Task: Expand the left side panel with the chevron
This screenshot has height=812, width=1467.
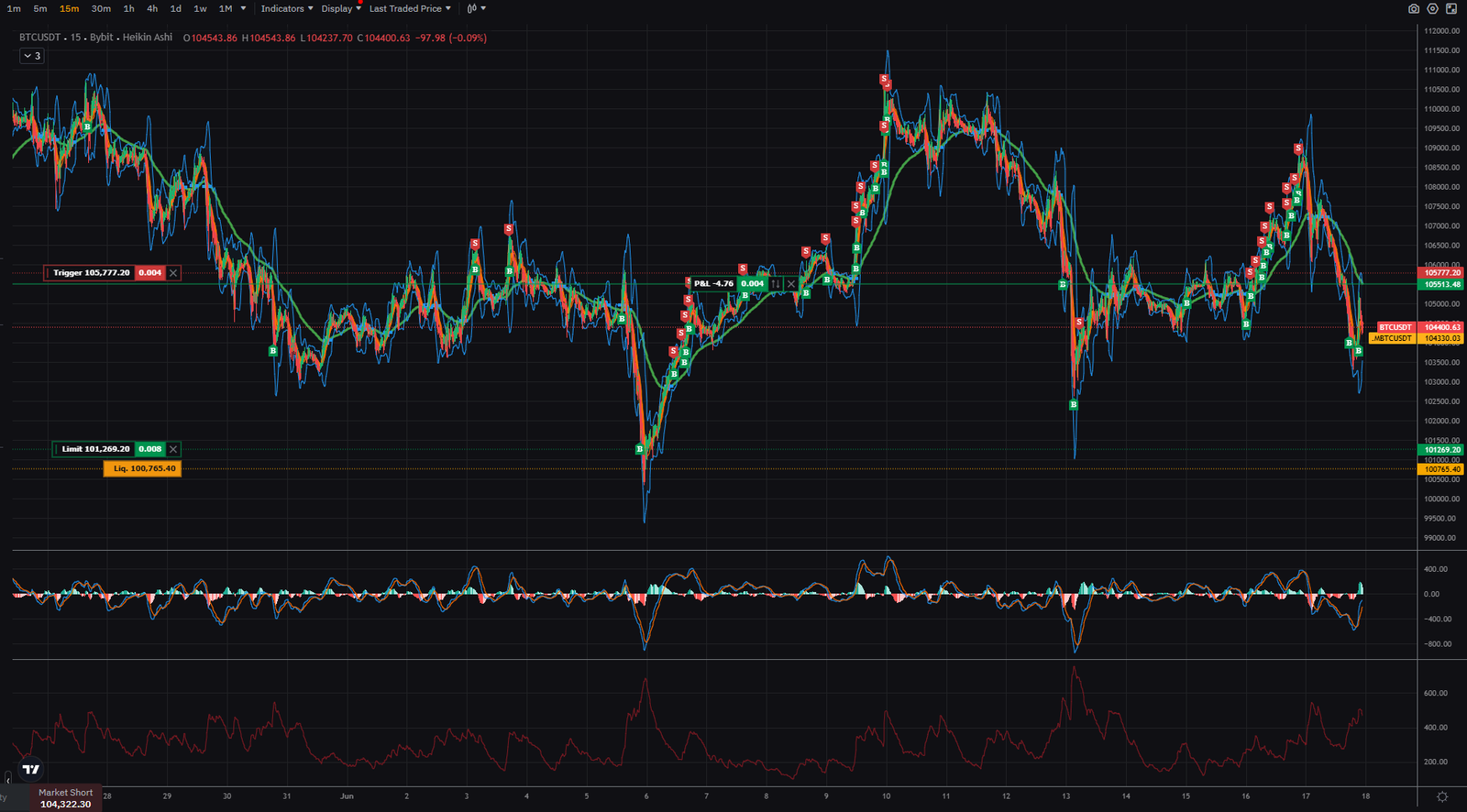Action: (7, 778)
